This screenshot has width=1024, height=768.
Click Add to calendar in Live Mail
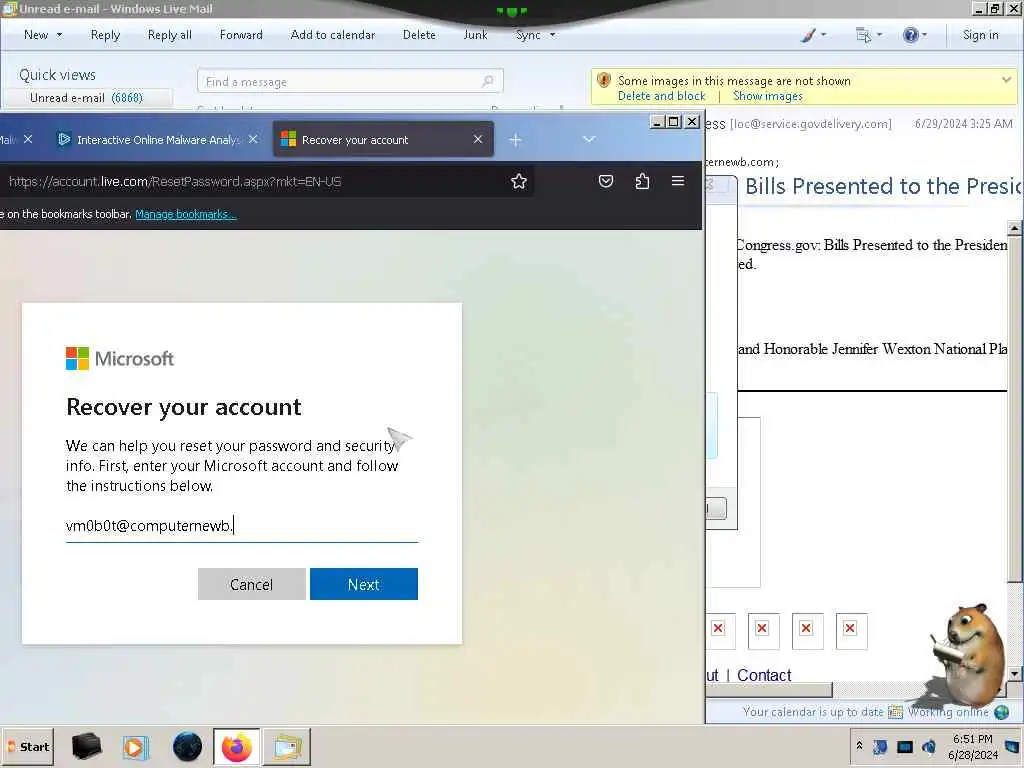coord(332,35)
